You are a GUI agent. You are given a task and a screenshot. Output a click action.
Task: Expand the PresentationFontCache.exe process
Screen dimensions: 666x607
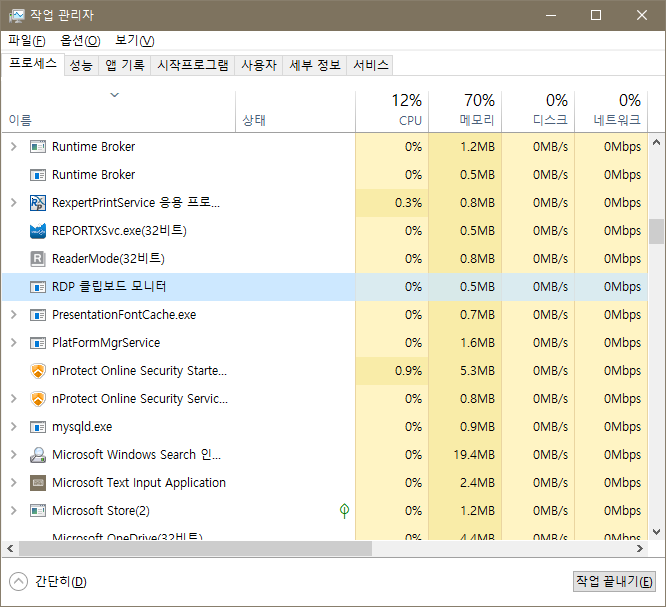pyautogui.click(x=14, y=315)
